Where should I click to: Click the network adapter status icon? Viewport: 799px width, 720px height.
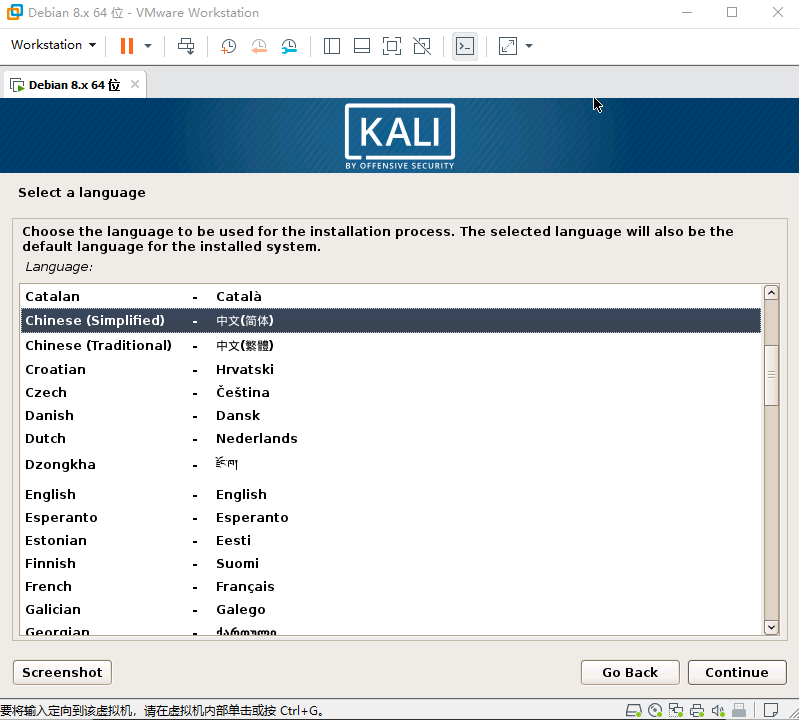(676, 710)
